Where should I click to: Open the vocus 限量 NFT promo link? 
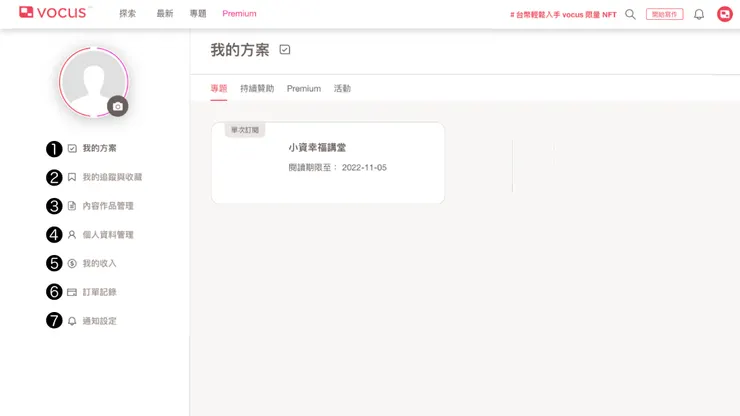tap(563, 15)
